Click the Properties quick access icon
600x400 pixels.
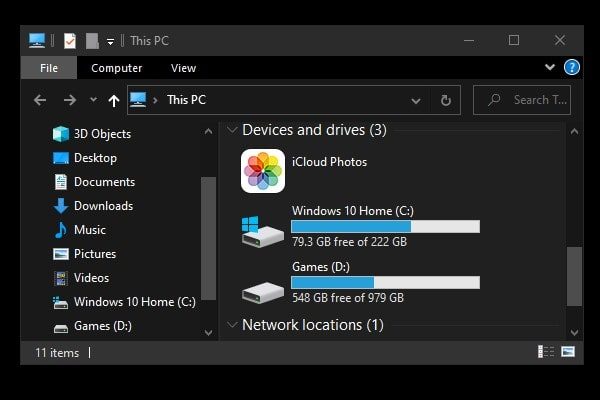coord(70,41)
